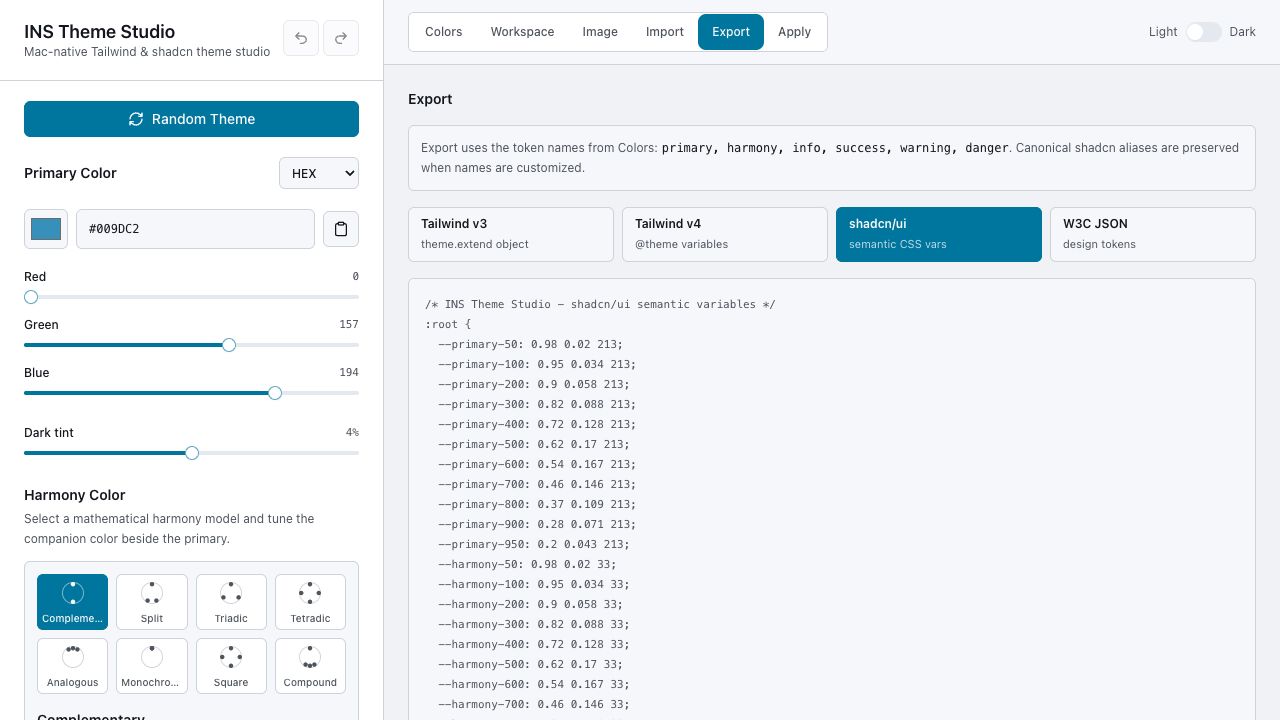Pick Monochromatic harmony model
The image size is (1280, 720).
152,666
